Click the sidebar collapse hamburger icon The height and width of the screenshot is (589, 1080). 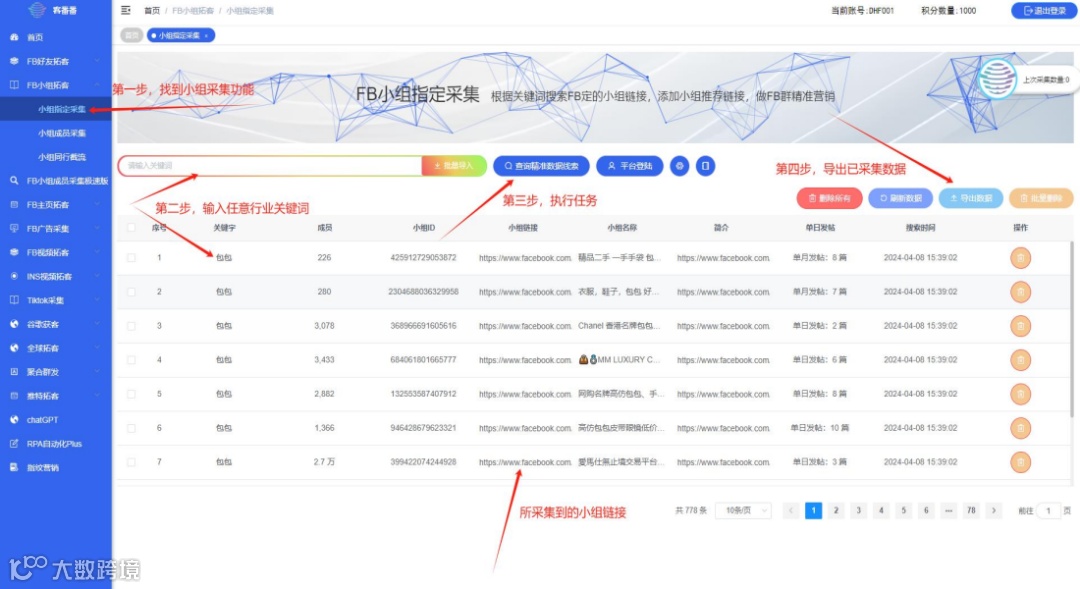click(125, 10)
